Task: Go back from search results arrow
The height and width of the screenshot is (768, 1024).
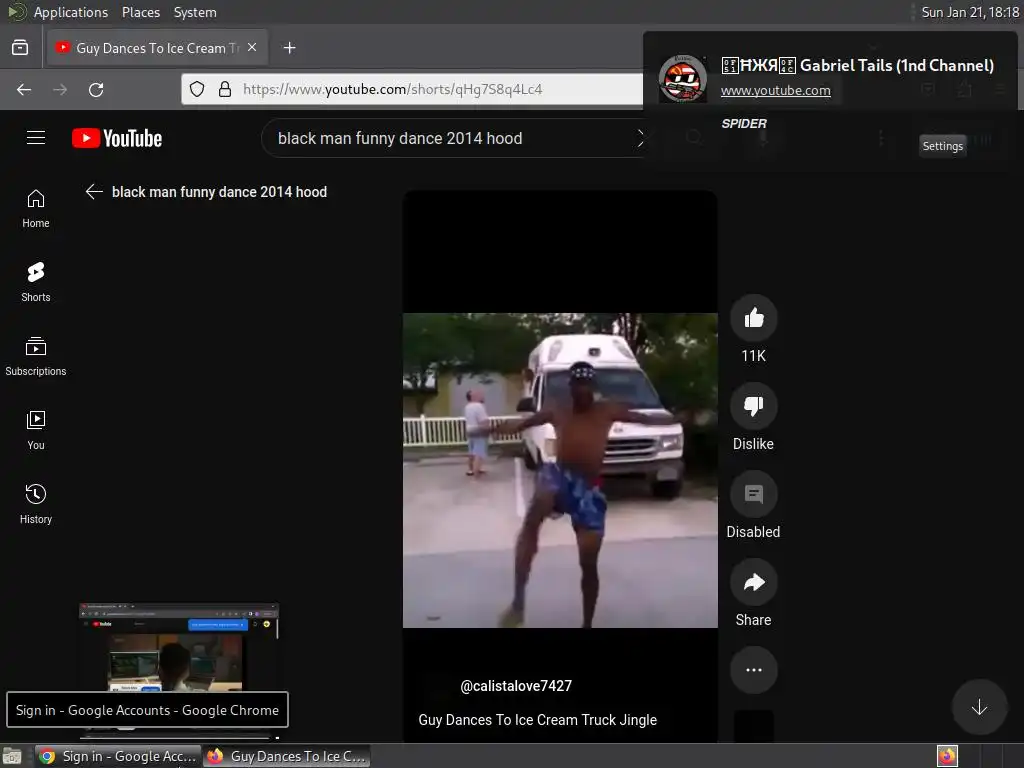Action: 94,191
